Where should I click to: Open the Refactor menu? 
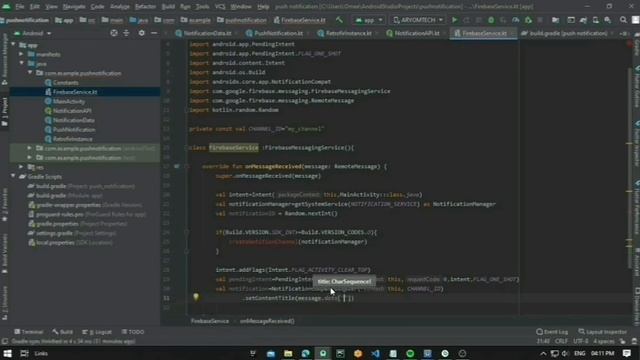145,7
